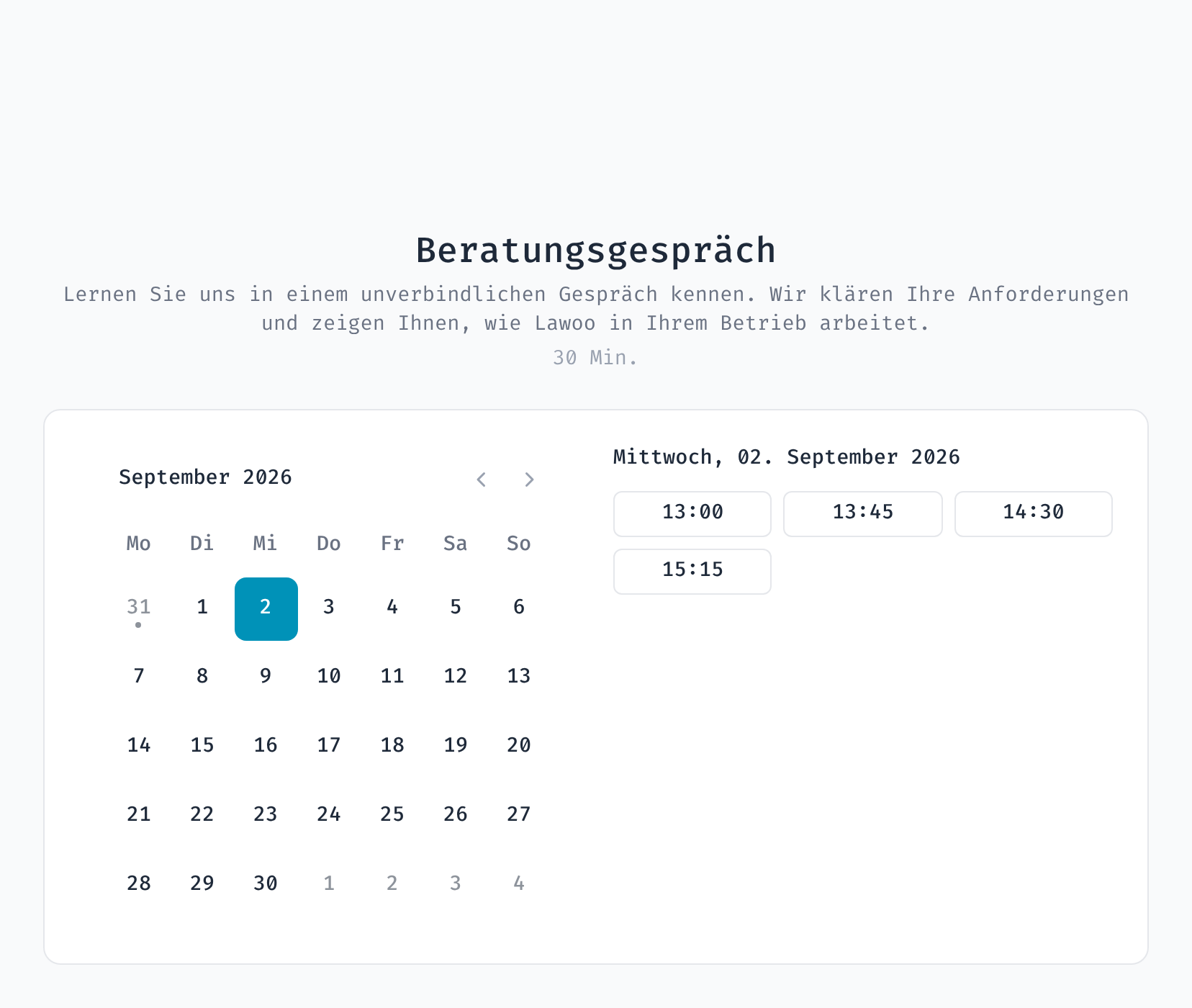Choose date 17 in the calendar
Viewport: 1192px width, 1008px height.
tap(329, 747)
